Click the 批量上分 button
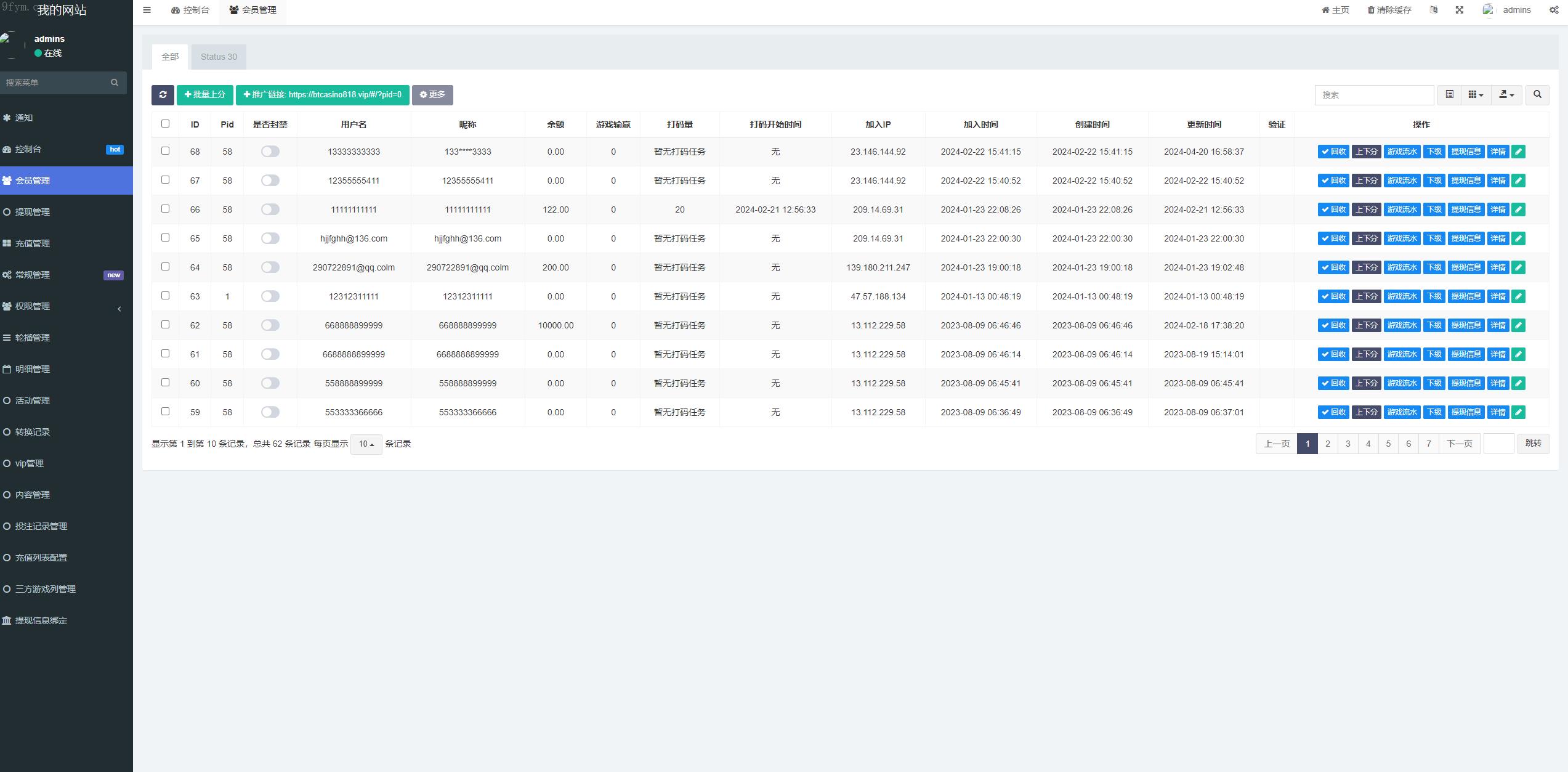 (x=204, y=95)
